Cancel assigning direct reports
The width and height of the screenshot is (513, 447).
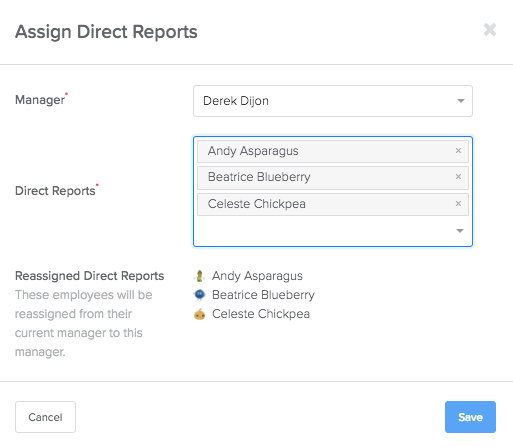click(45, 417)
